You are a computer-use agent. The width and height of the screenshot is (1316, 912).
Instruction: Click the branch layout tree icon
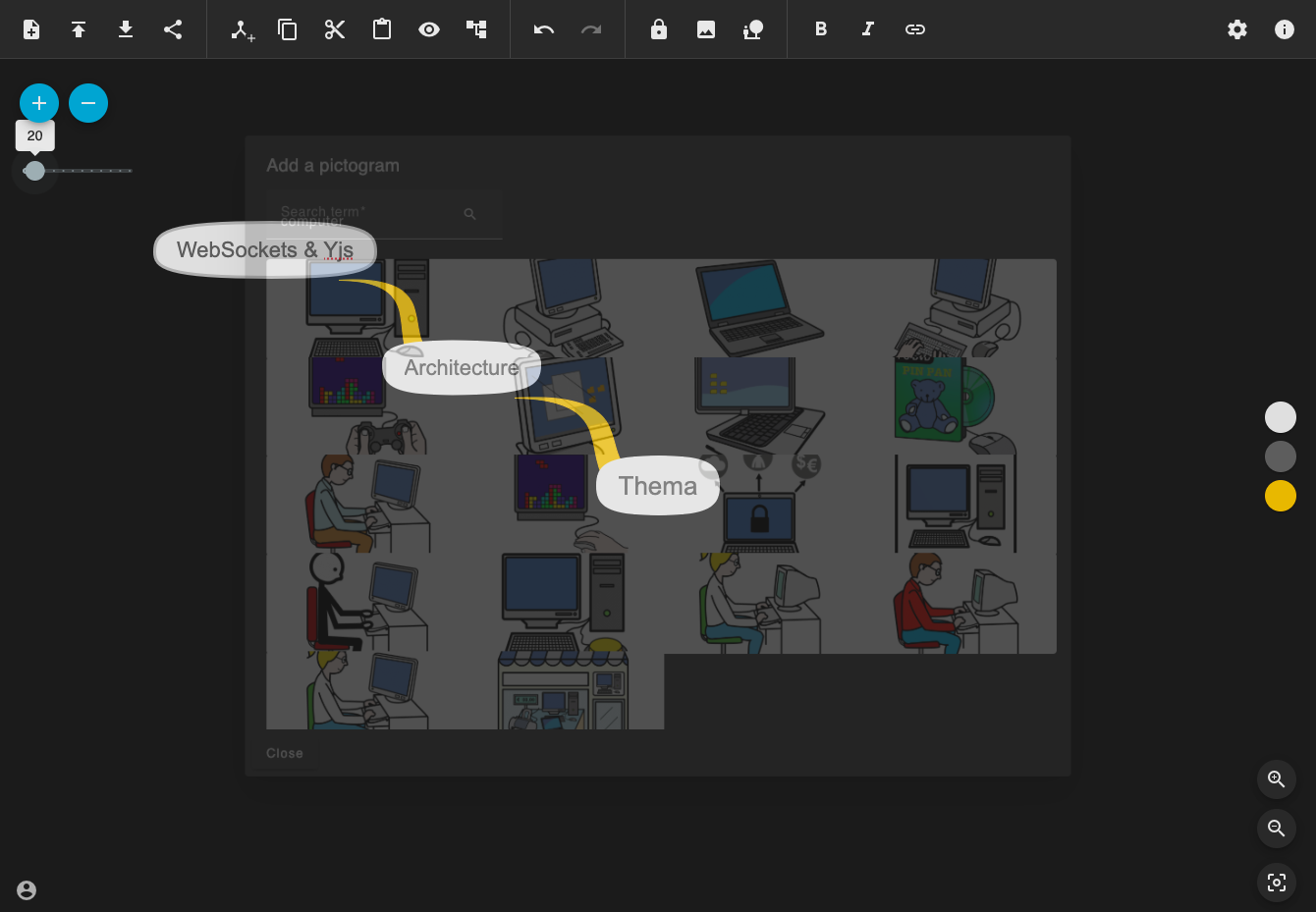476,29
